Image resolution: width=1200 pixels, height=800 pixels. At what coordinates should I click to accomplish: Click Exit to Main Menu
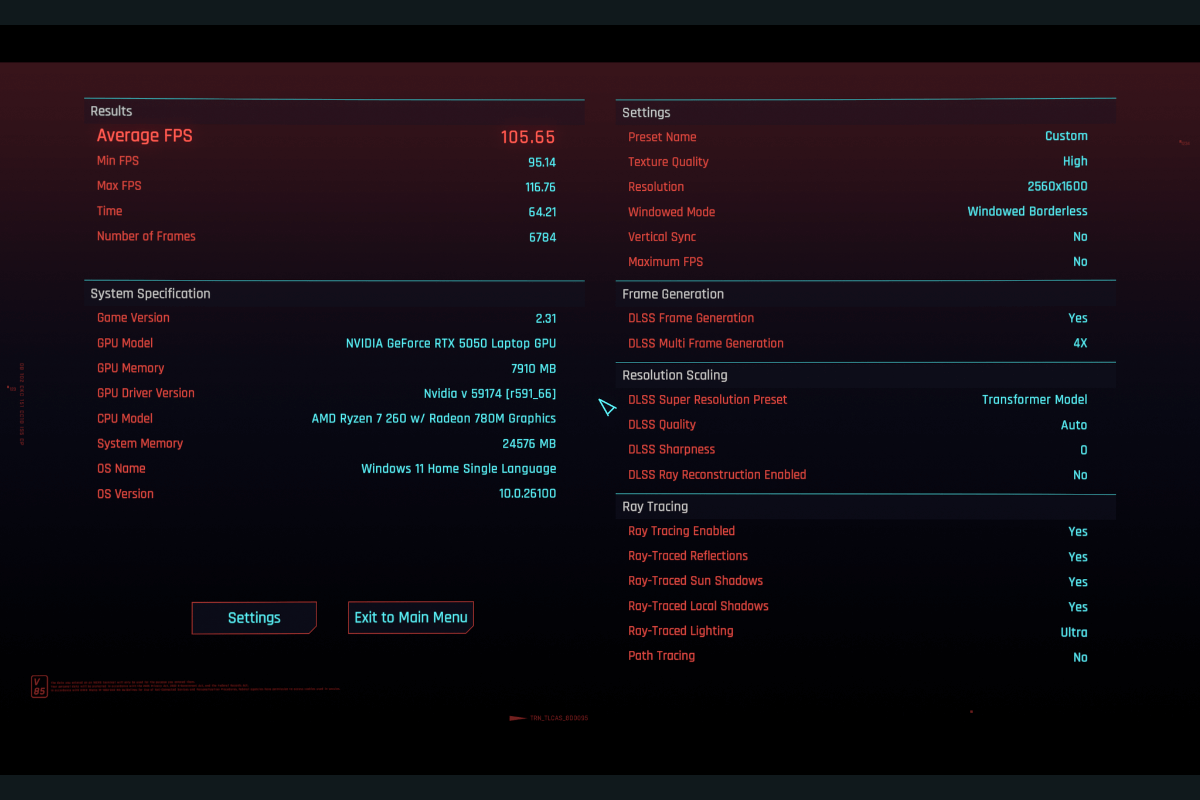pos(410,617)
